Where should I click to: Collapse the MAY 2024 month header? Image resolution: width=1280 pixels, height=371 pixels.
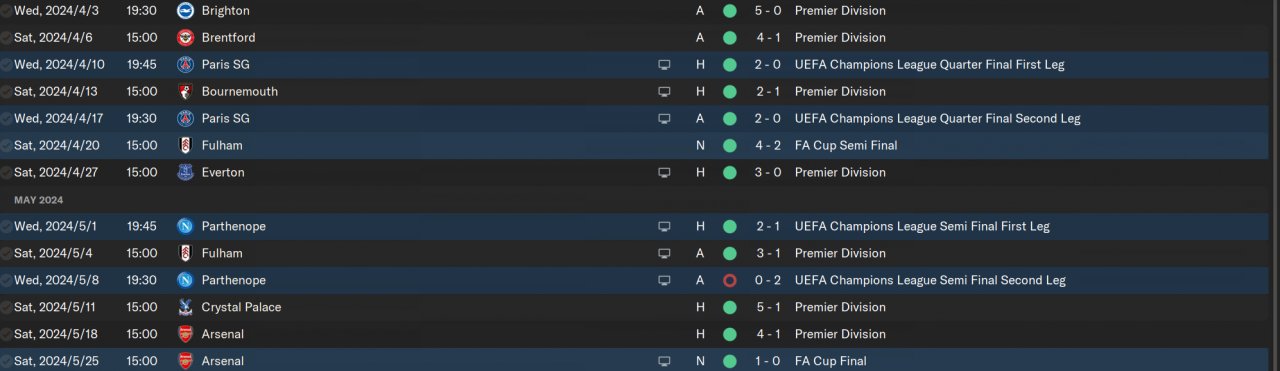point(38,200)
